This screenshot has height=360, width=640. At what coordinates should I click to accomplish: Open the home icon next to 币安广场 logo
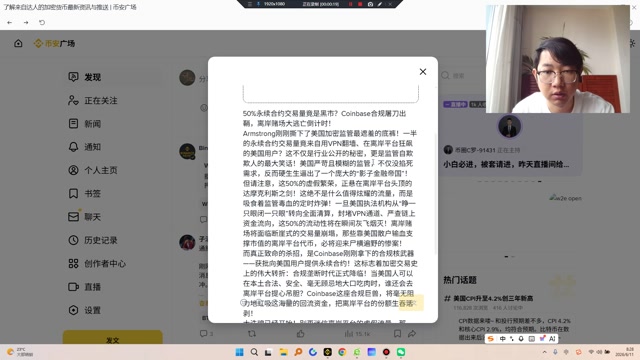[18, 43]
